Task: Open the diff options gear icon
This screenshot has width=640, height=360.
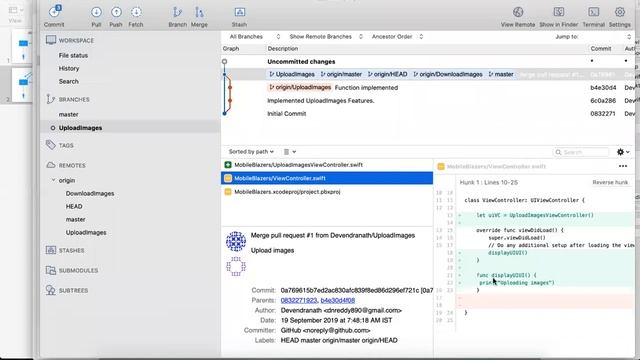Action: point(623,152)
